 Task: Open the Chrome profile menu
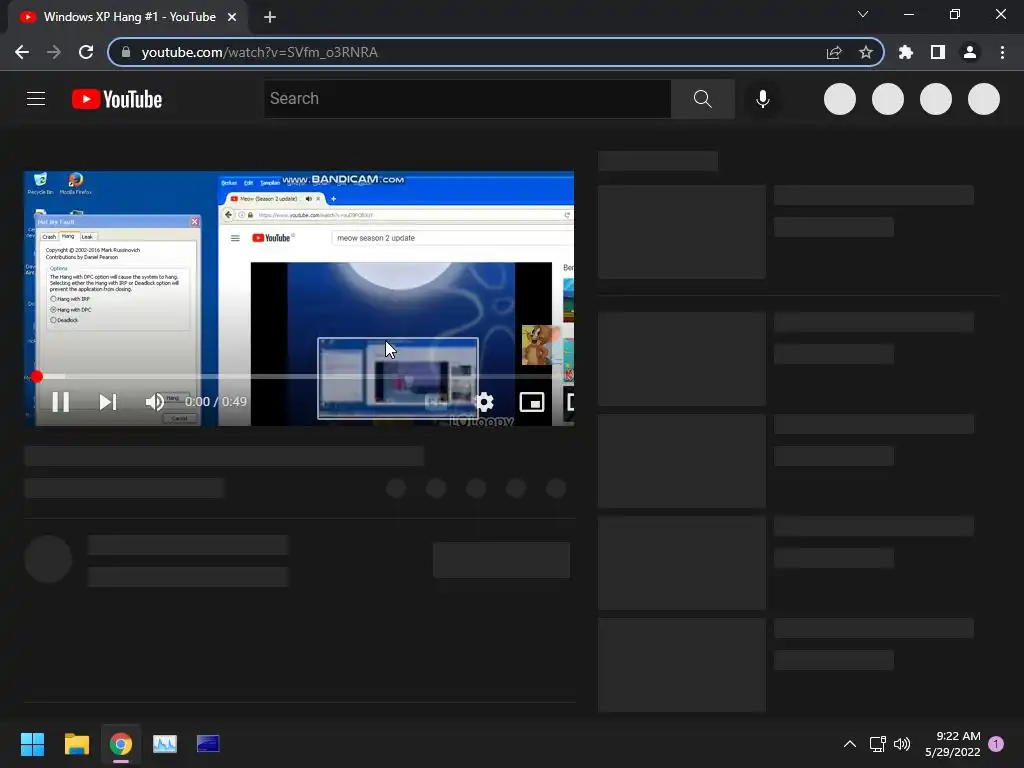pyautogui.click(x=969, y=52)
